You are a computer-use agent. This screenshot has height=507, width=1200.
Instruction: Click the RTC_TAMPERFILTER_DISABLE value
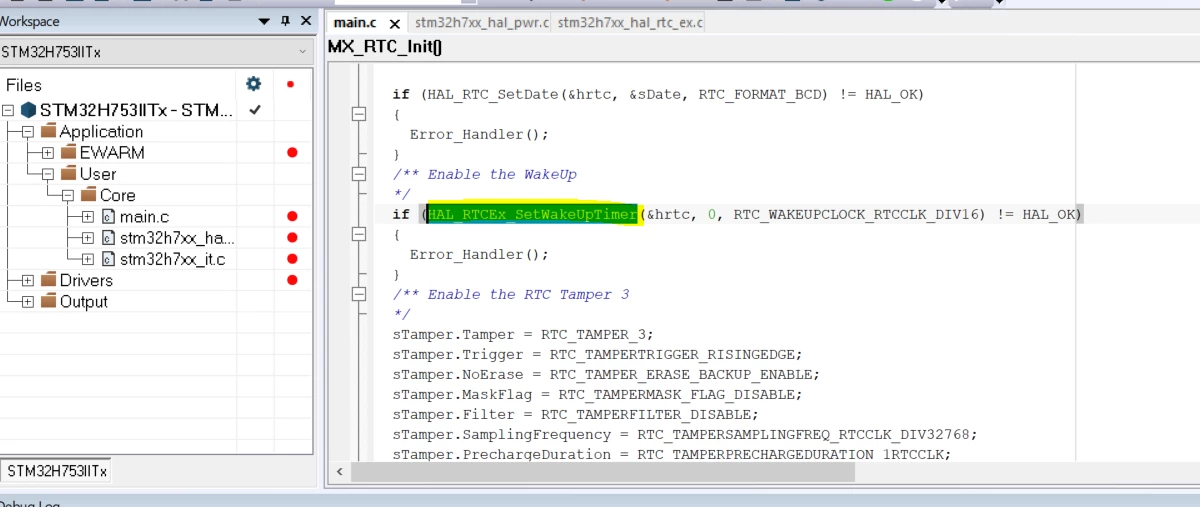click(x=645, y=414)
